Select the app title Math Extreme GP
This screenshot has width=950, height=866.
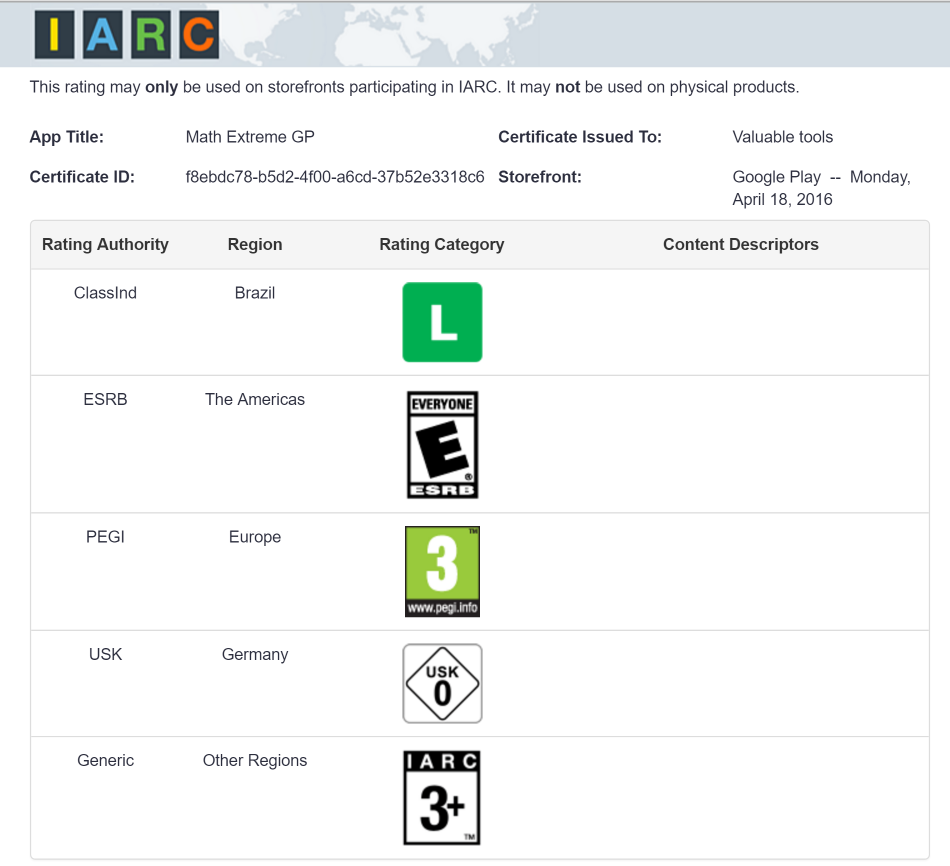click(250, 137)
